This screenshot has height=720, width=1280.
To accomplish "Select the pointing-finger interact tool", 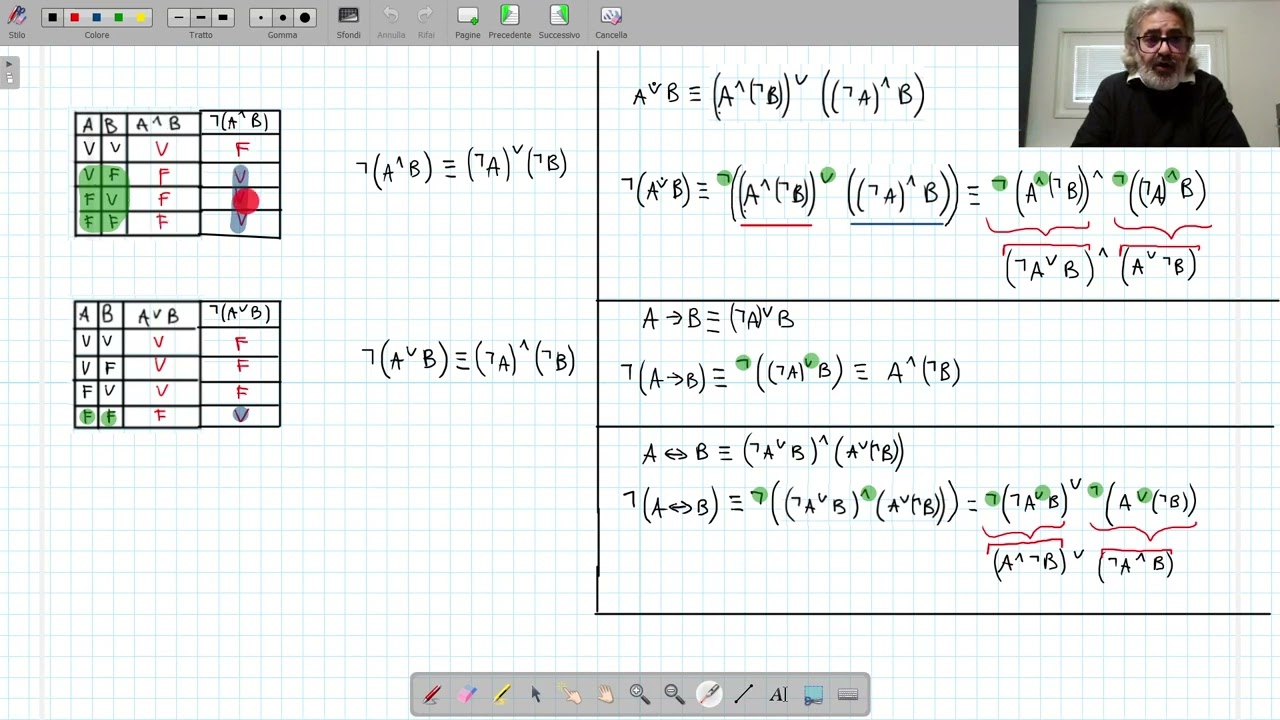I will [570, 695].
